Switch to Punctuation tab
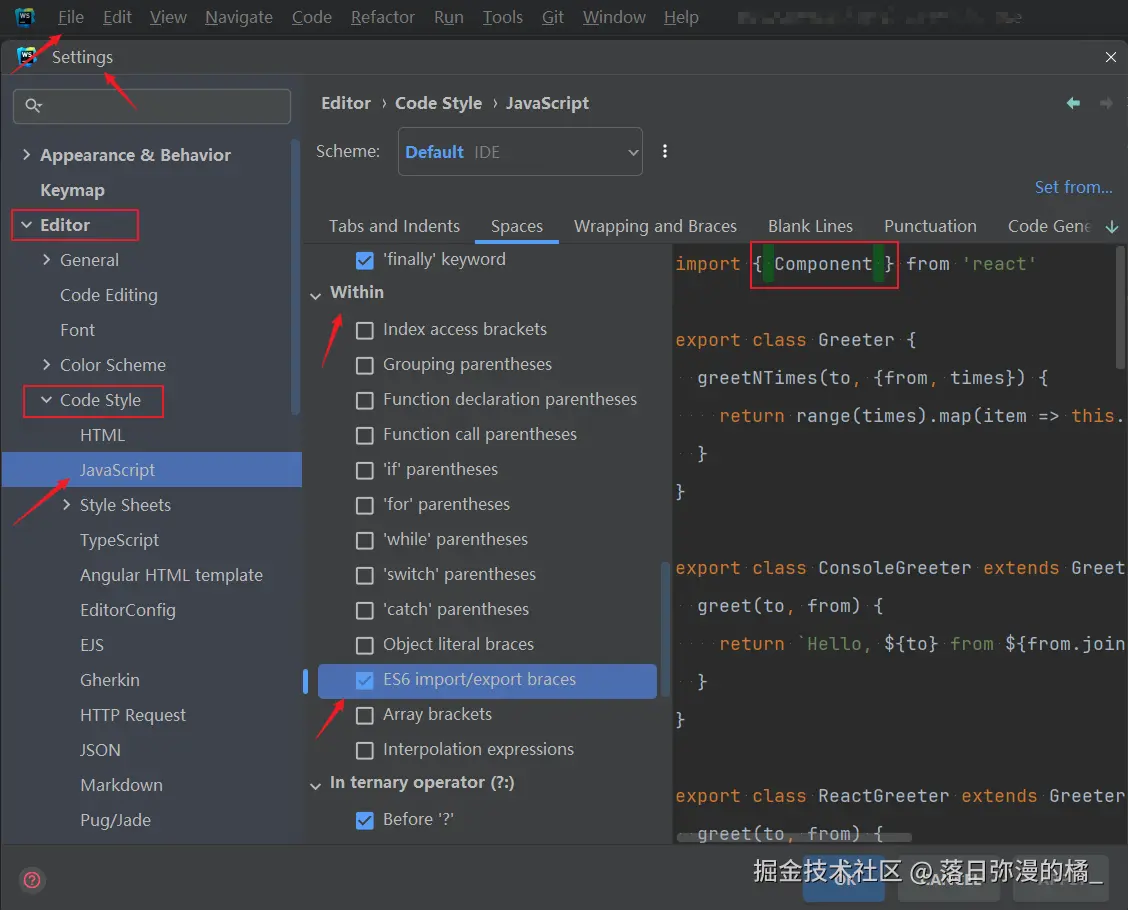Image resolution: width=1128 pixels, height=910 pixels. 930,227
